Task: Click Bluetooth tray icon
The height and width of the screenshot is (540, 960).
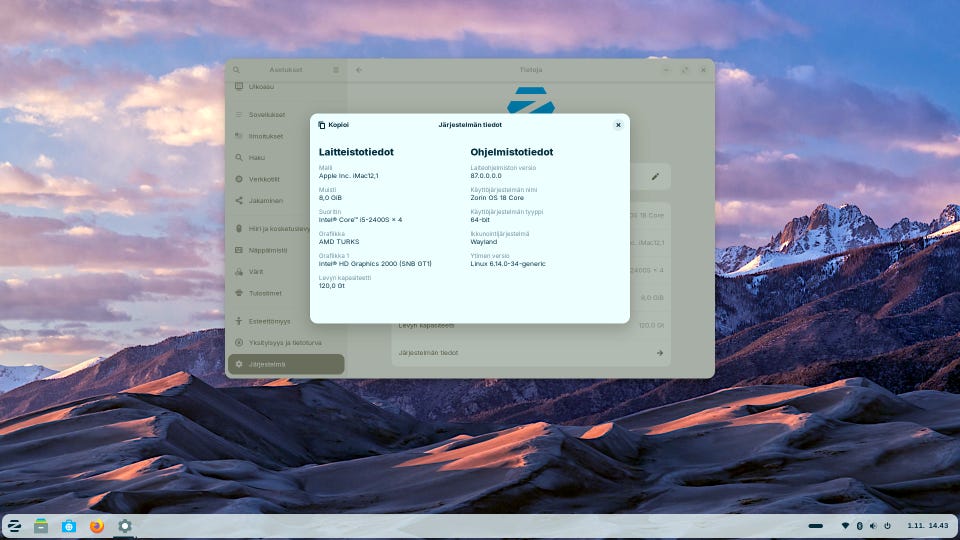Action: [860, 526]
